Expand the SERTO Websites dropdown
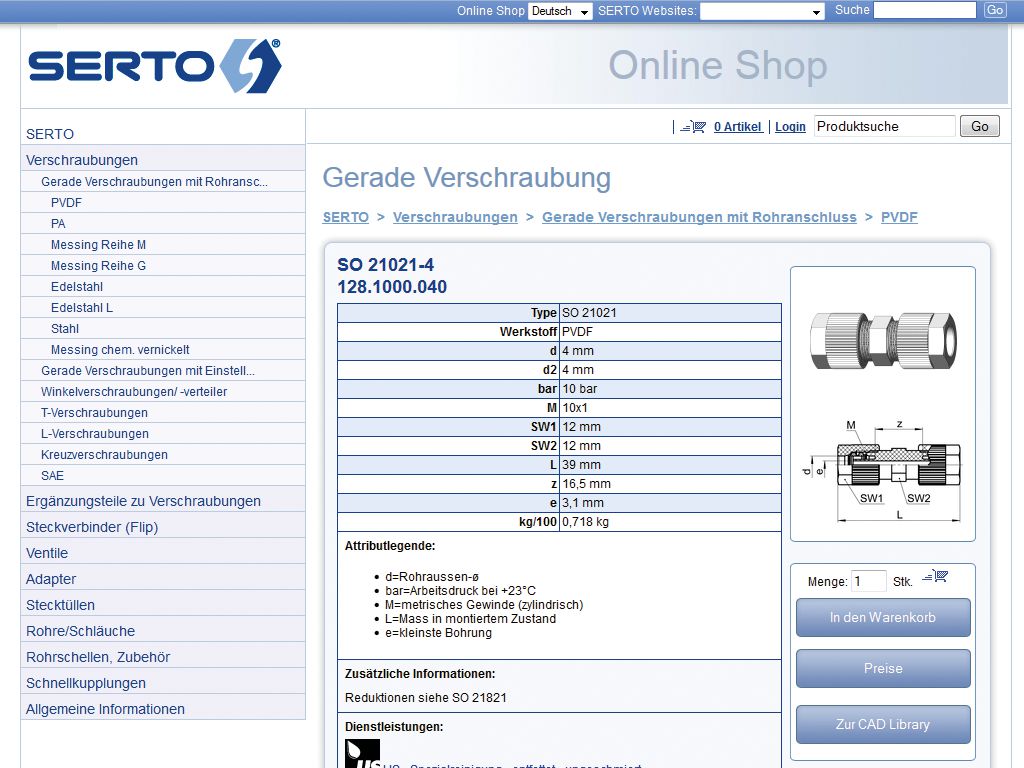1024x768 pixels. (x=762, y=11)
